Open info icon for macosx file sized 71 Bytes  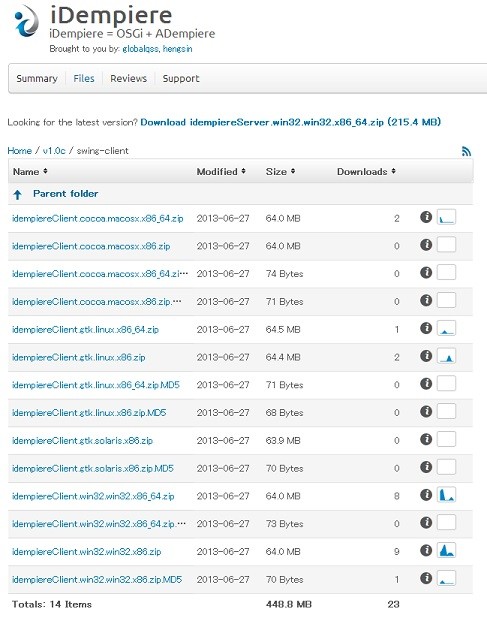426,300
